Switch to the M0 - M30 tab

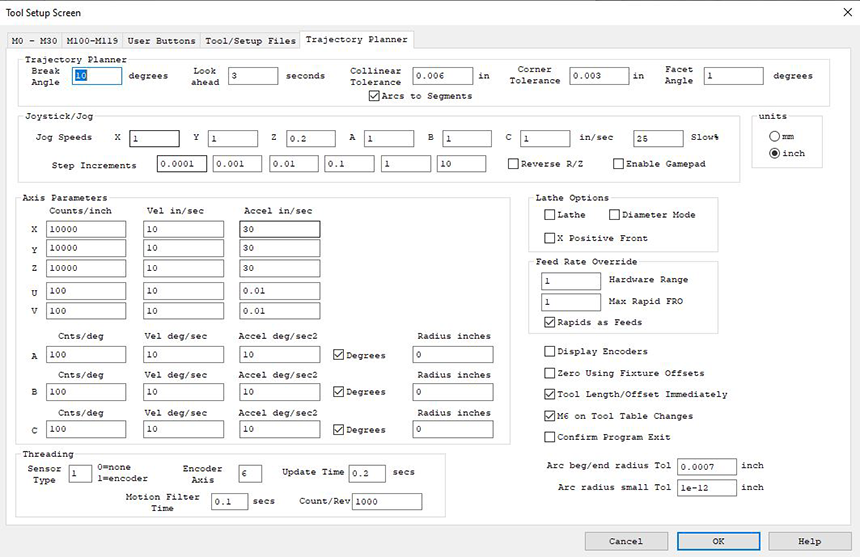(35, 41)
